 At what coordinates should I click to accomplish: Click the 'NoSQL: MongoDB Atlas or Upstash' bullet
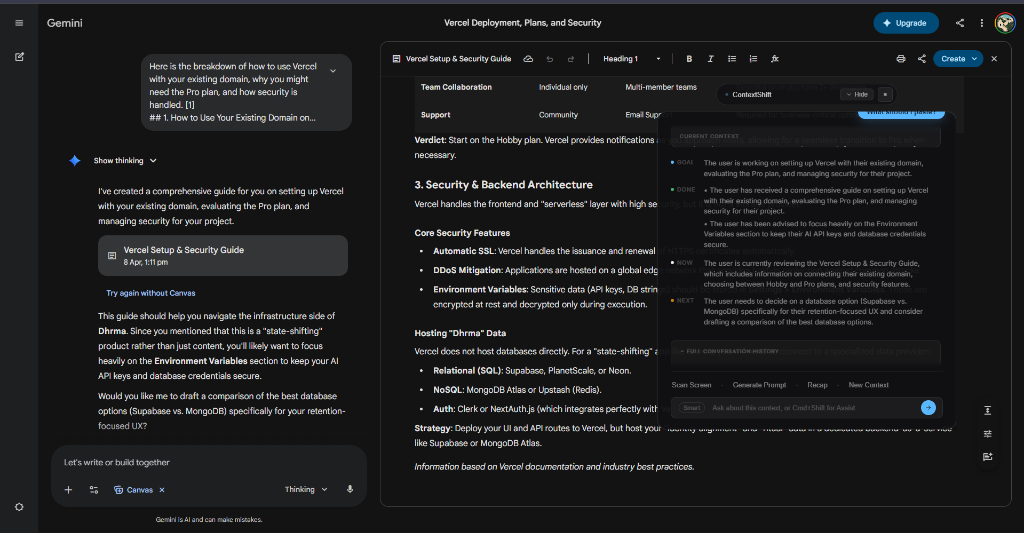click(517, 390)
